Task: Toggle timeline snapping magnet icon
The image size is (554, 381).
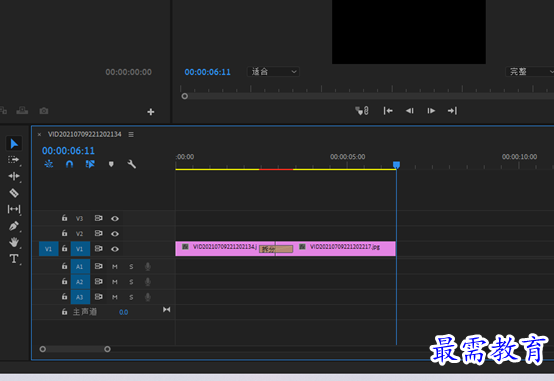Action: pos(69,164)
